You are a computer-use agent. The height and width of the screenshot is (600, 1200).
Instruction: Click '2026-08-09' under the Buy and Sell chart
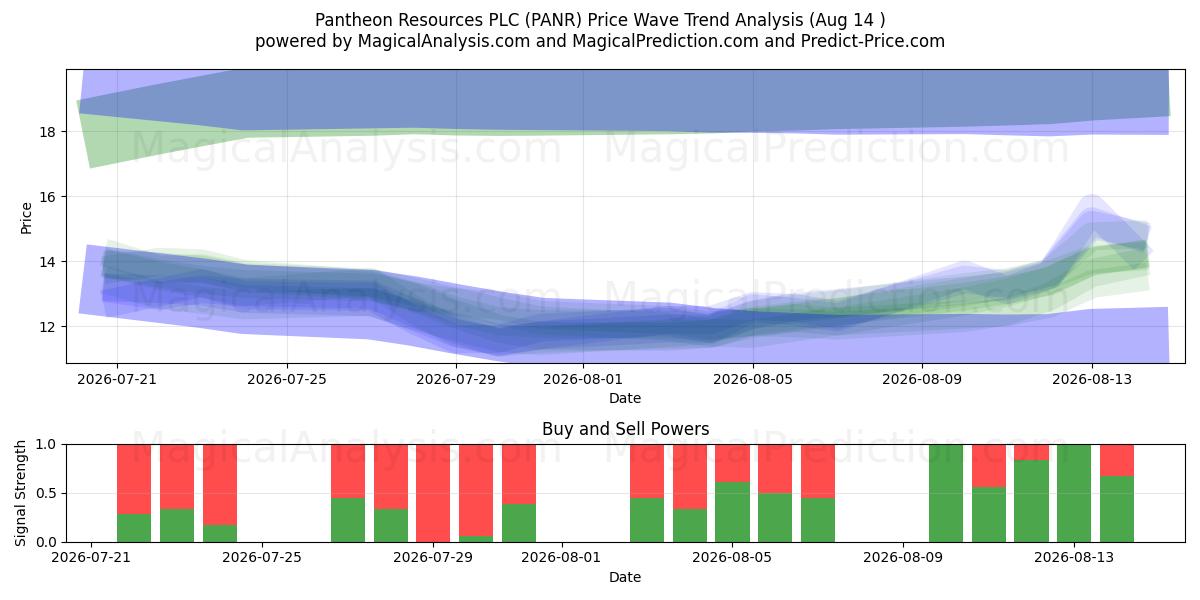[x=903, y=559]
